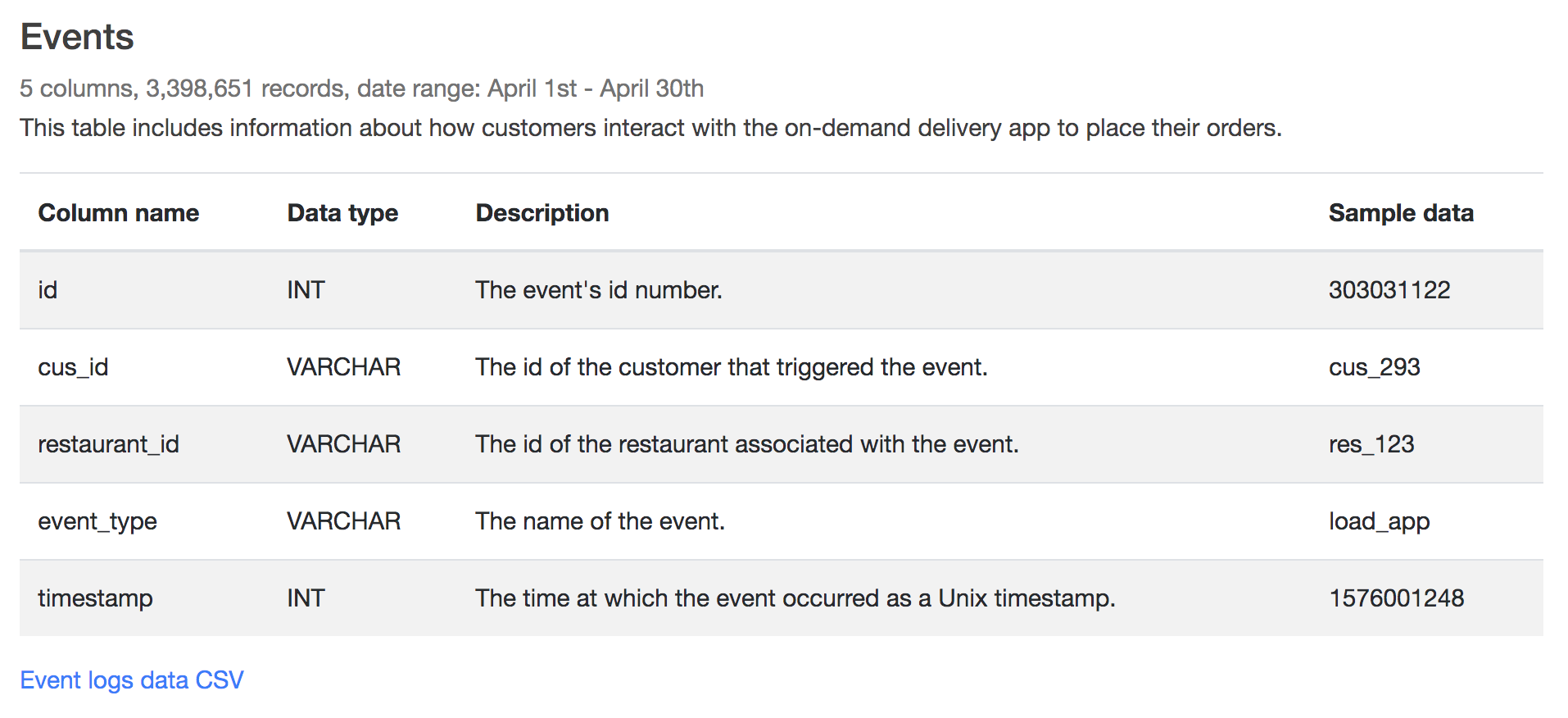The width and height of the screenshot is (1568, 718).
Task: Select the records and date range subtitle
Action: (362, 89)
